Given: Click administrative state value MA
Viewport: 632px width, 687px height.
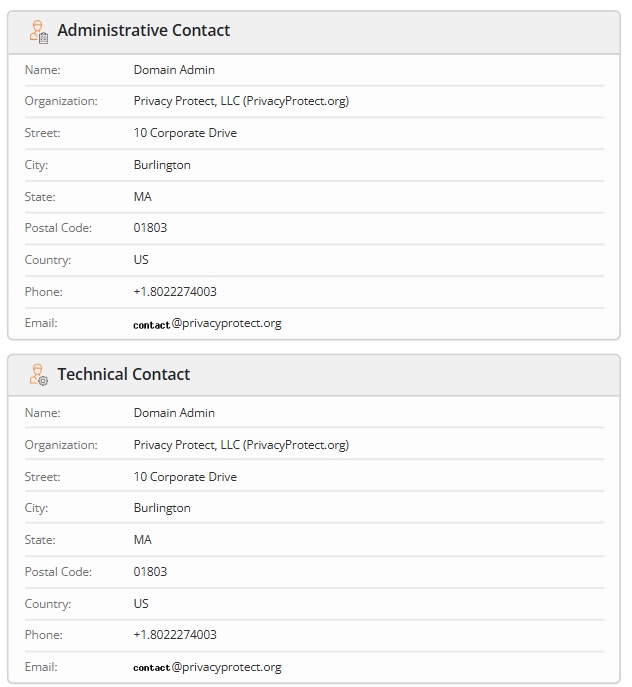Looking at the screenshot, I should pyautogui.click(x=143, y=197).
